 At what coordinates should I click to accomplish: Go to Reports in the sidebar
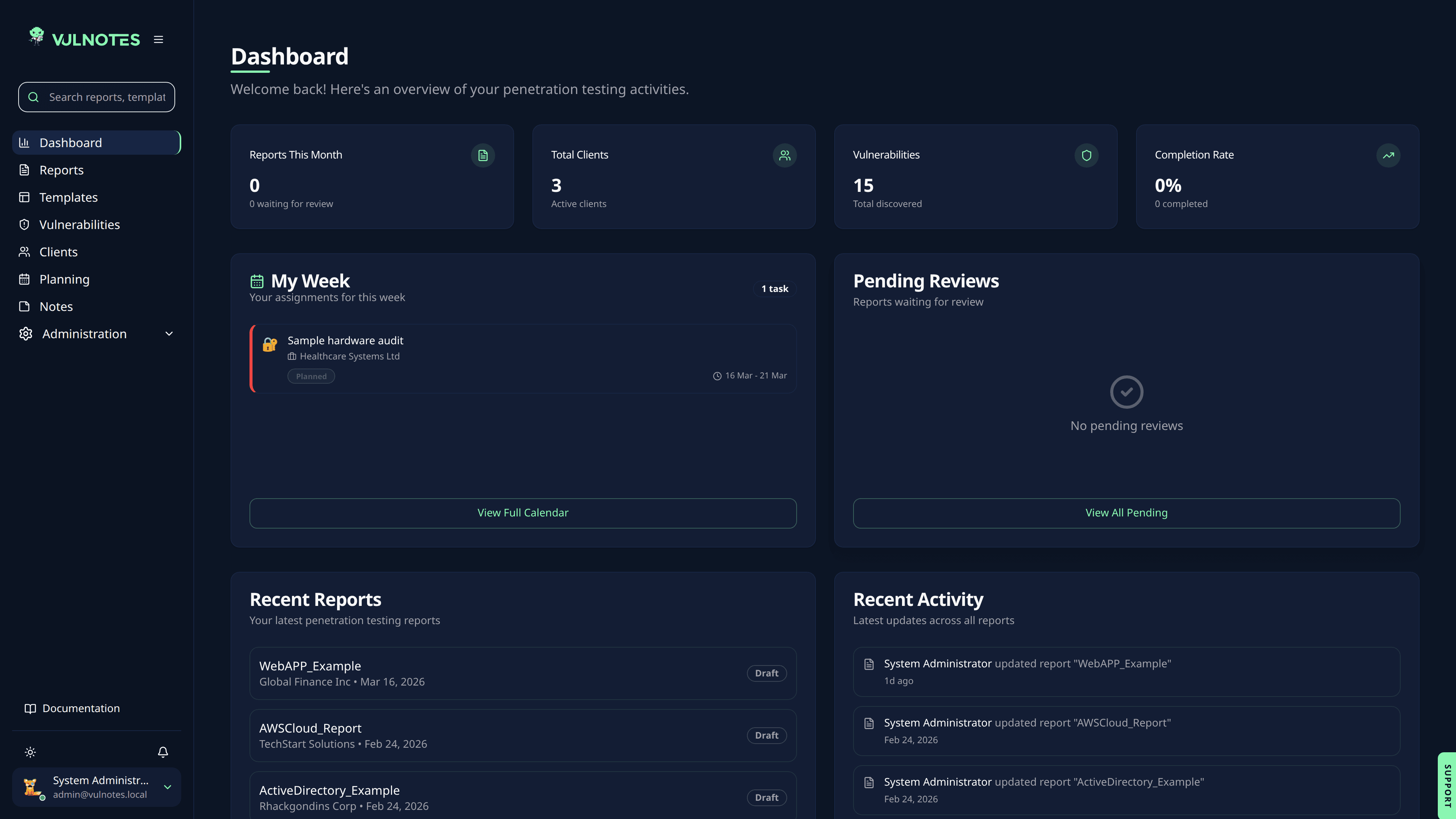pyautogui.click(x=97, y=170)
